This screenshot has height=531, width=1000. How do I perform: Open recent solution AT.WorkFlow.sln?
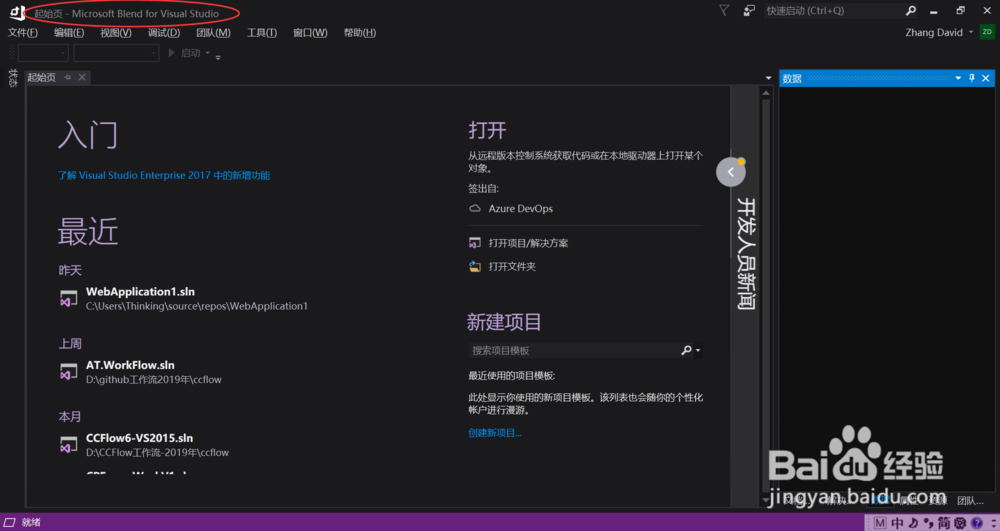tap(130, 365)
